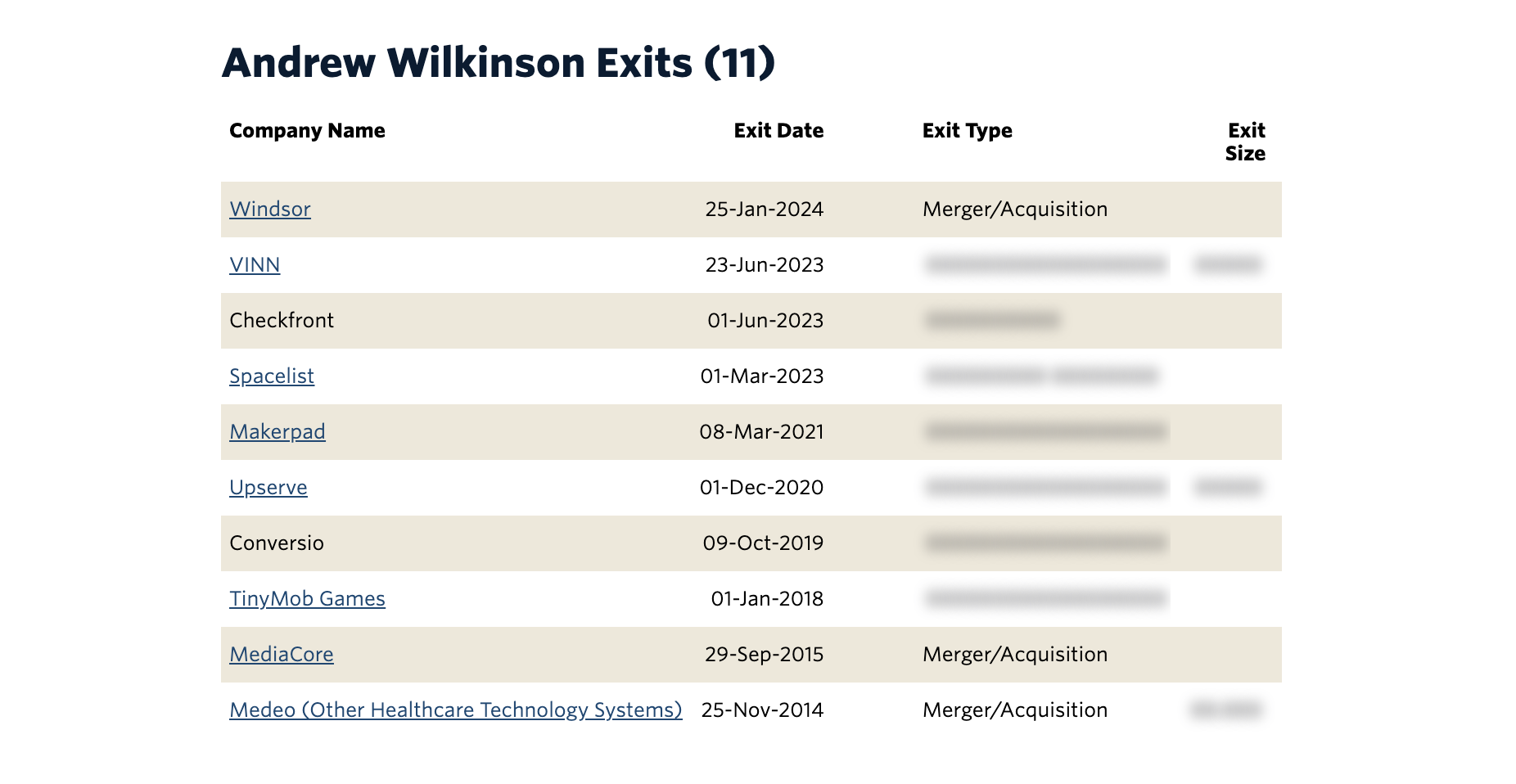Click the VINN company link

click(x=255, y=265)
